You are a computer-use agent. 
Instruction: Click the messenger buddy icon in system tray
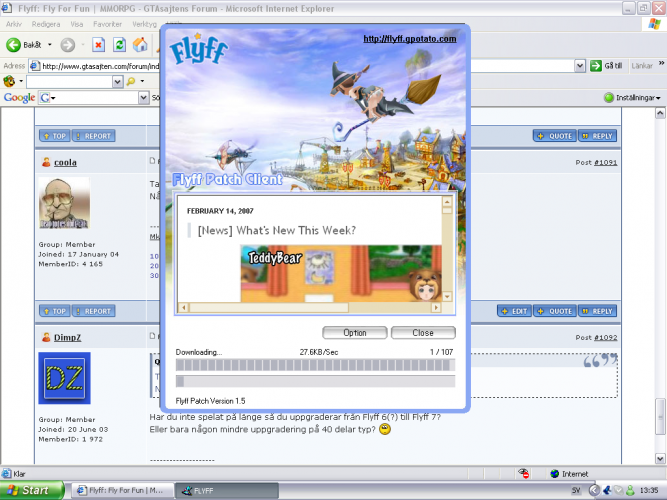click(630, 490)
